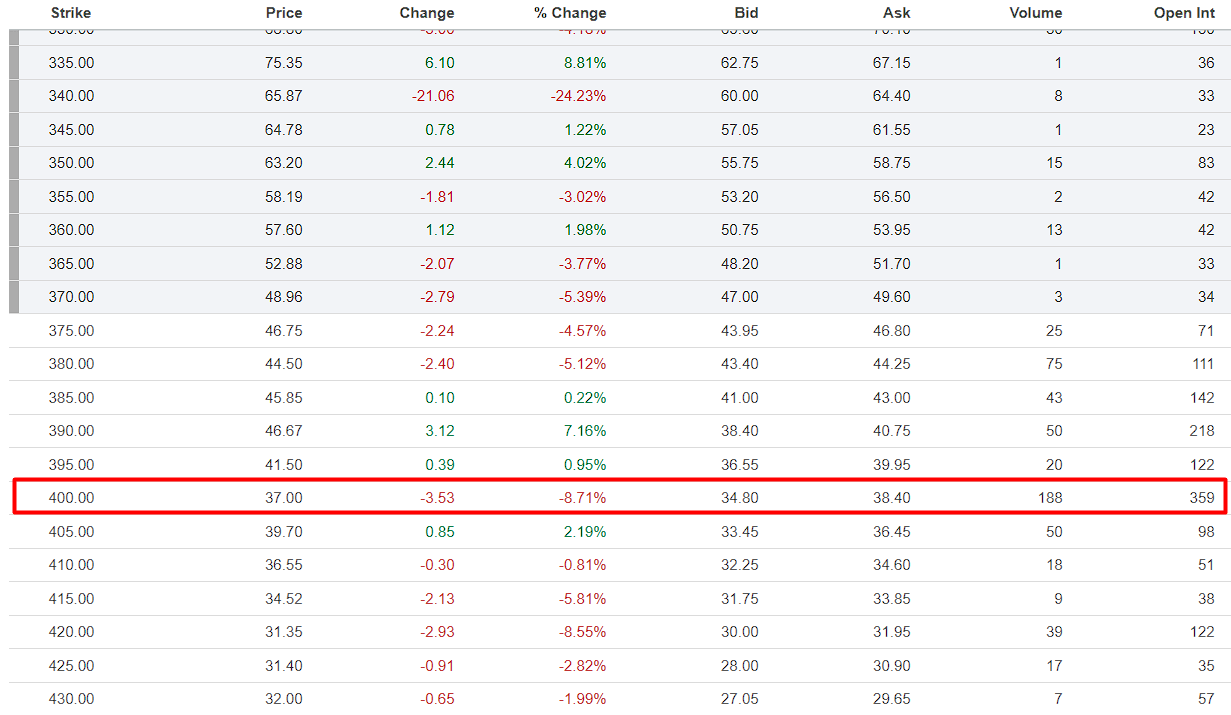The height and width of the screenshot is (715, 1231).
Task: Sort table by Strike column header
Action: [71, 13]
